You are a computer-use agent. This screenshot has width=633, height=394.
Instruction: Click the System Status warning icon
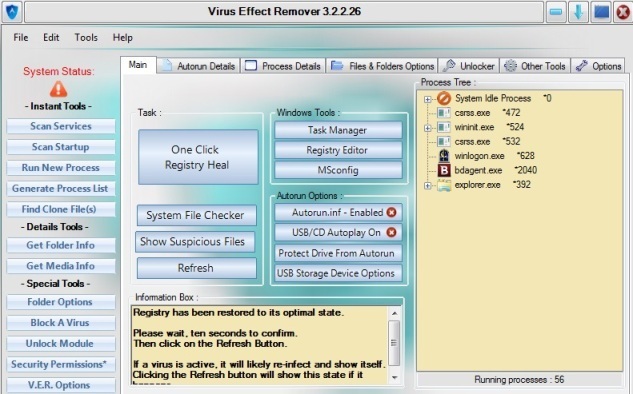[x=58, y=89]
